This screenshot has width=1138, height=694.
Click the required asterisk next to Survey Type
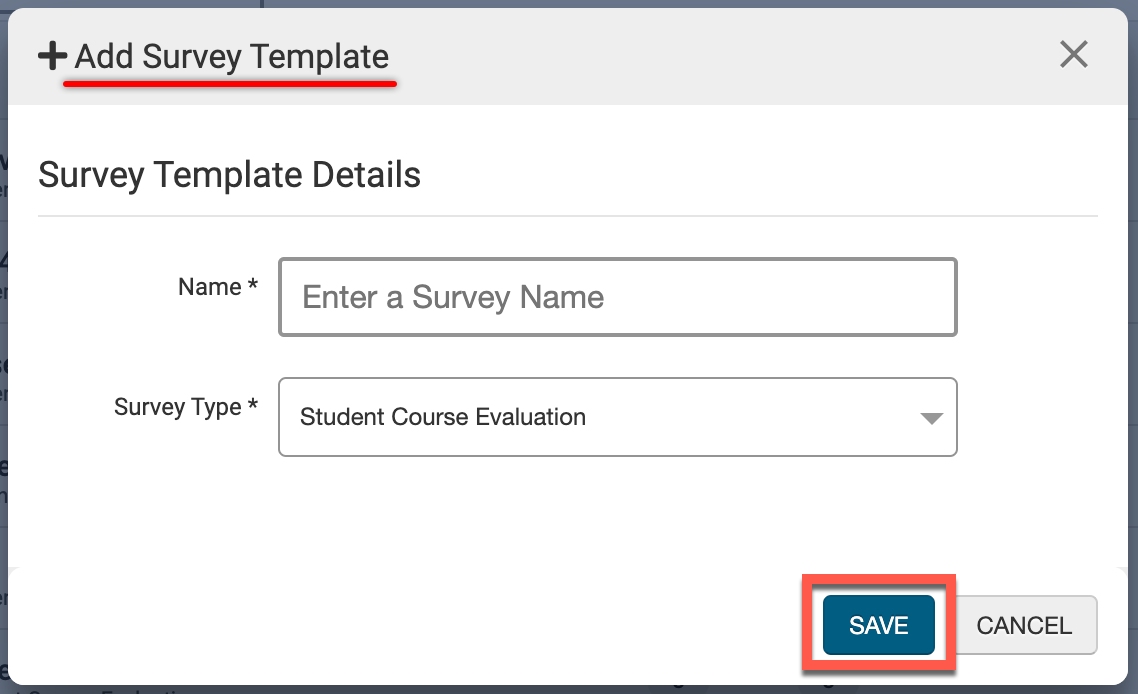[x=253, y=407]
